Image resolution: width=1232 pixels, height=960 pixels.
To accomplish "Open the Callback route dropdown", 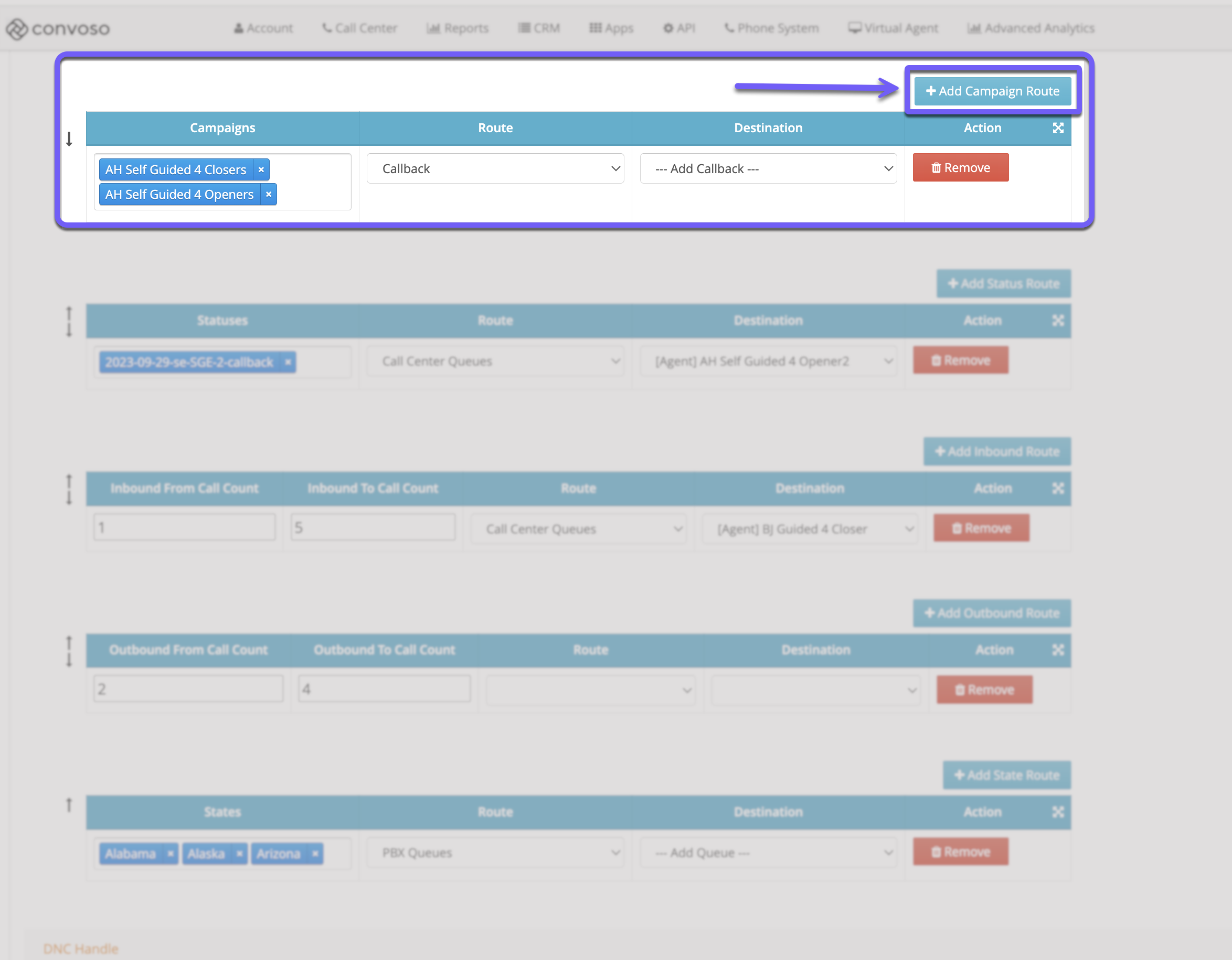I will tap(495, 168).
